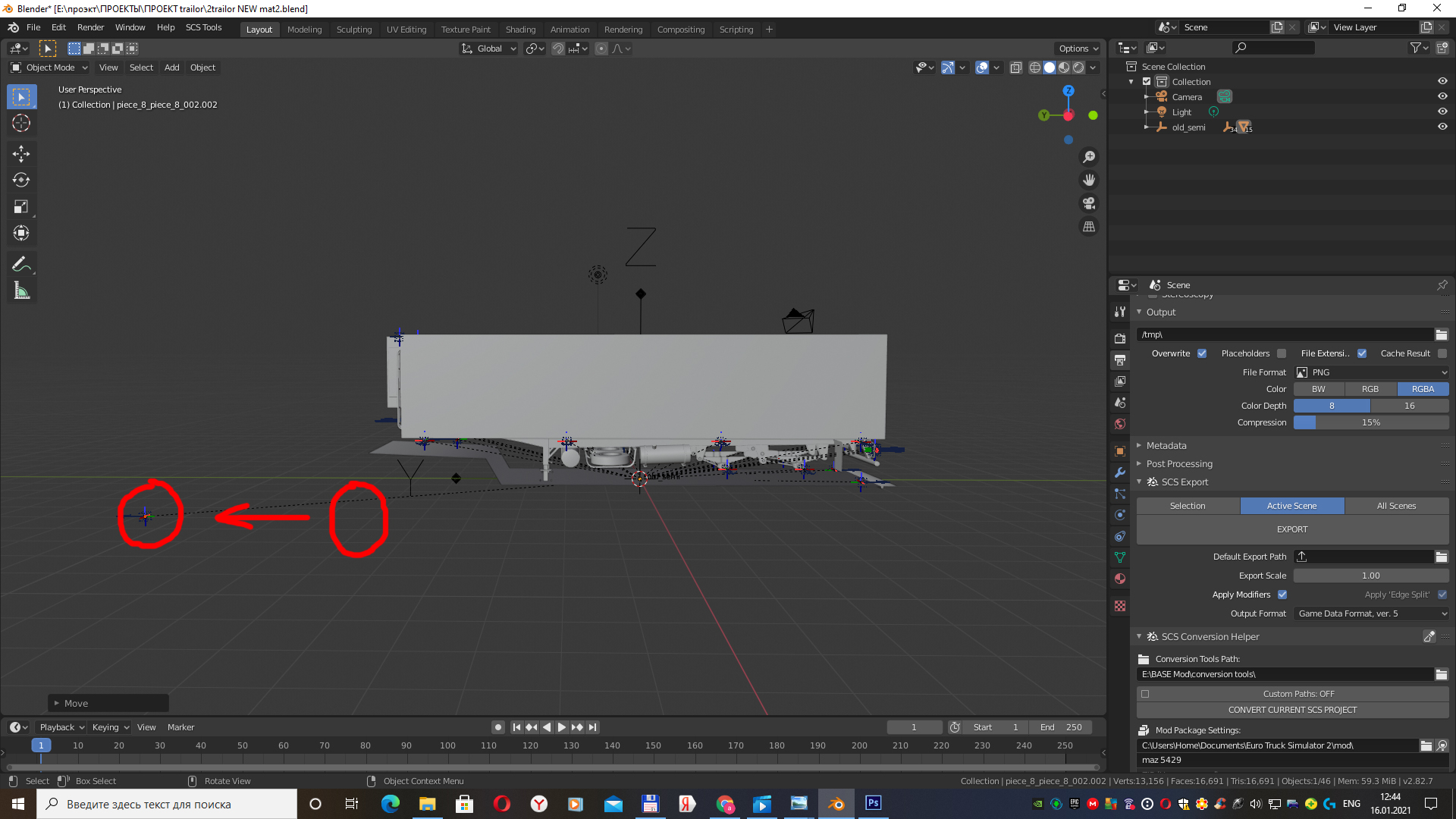This screenshot has height=819, width=1456.
Task: Toggle the Overwrite checkbox
Action: tap(1202, 353)
